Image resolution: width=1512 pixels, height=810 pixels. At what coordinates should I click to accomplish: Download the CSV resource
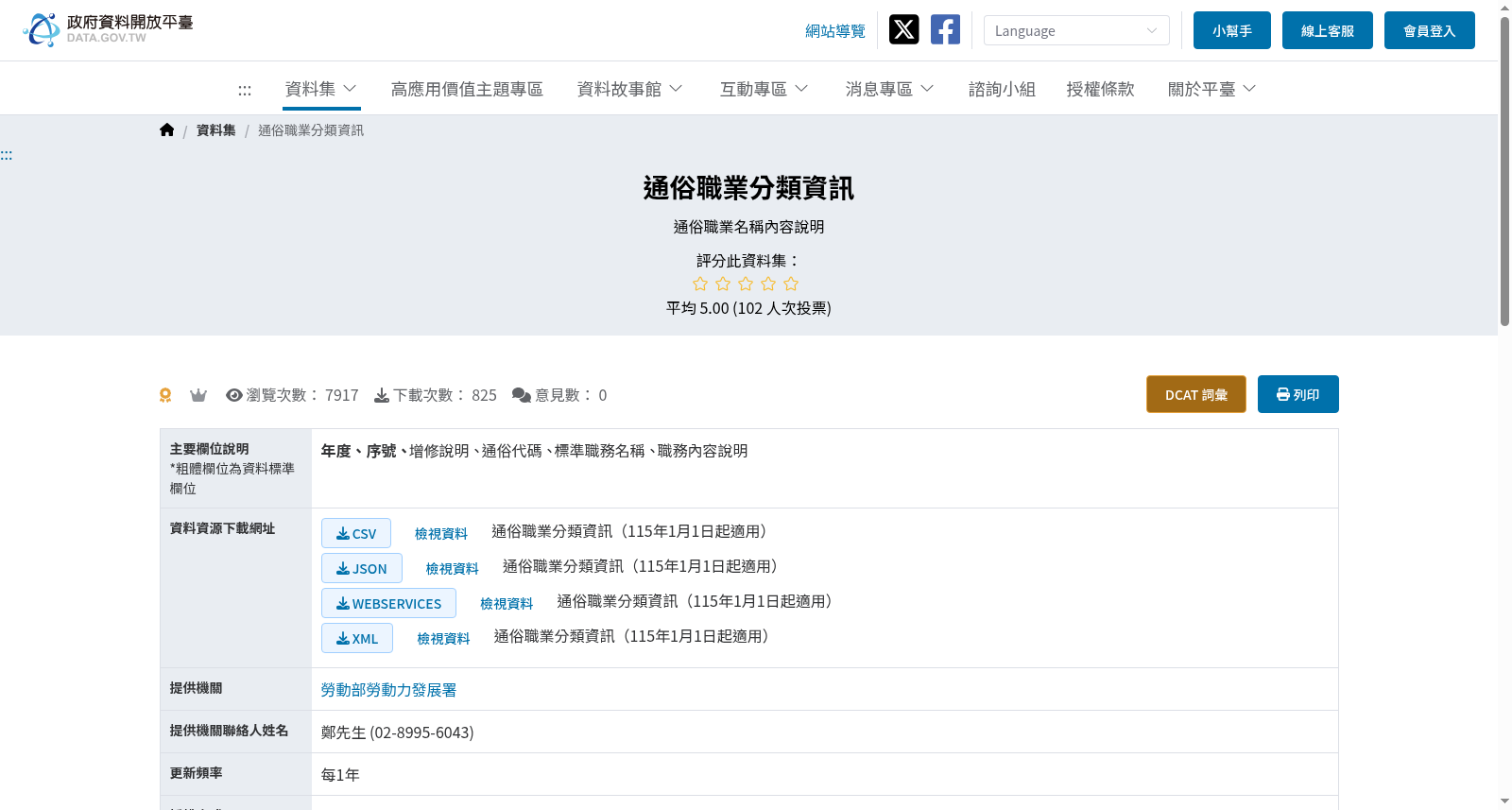click(356, 533)
